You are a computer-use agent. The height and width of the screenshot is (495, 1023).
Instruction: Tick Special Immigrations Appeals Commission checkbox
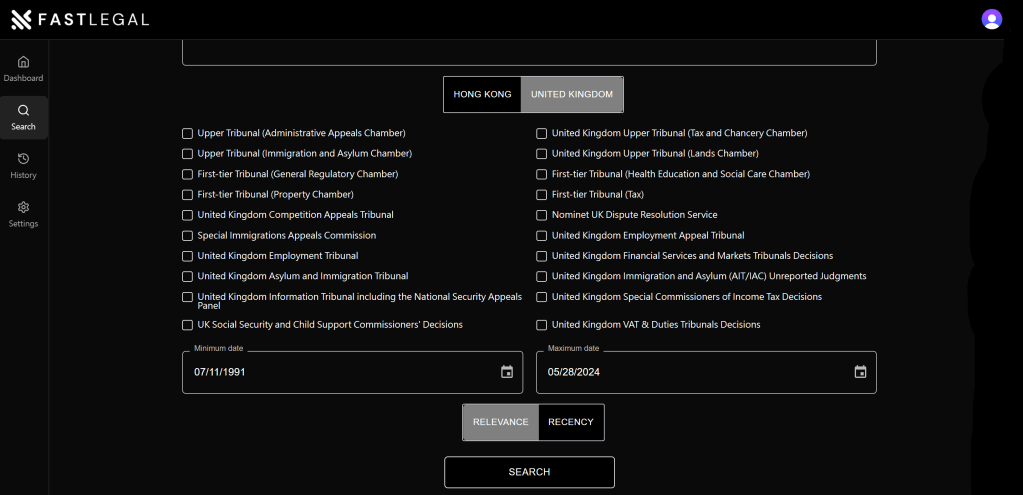188,236
